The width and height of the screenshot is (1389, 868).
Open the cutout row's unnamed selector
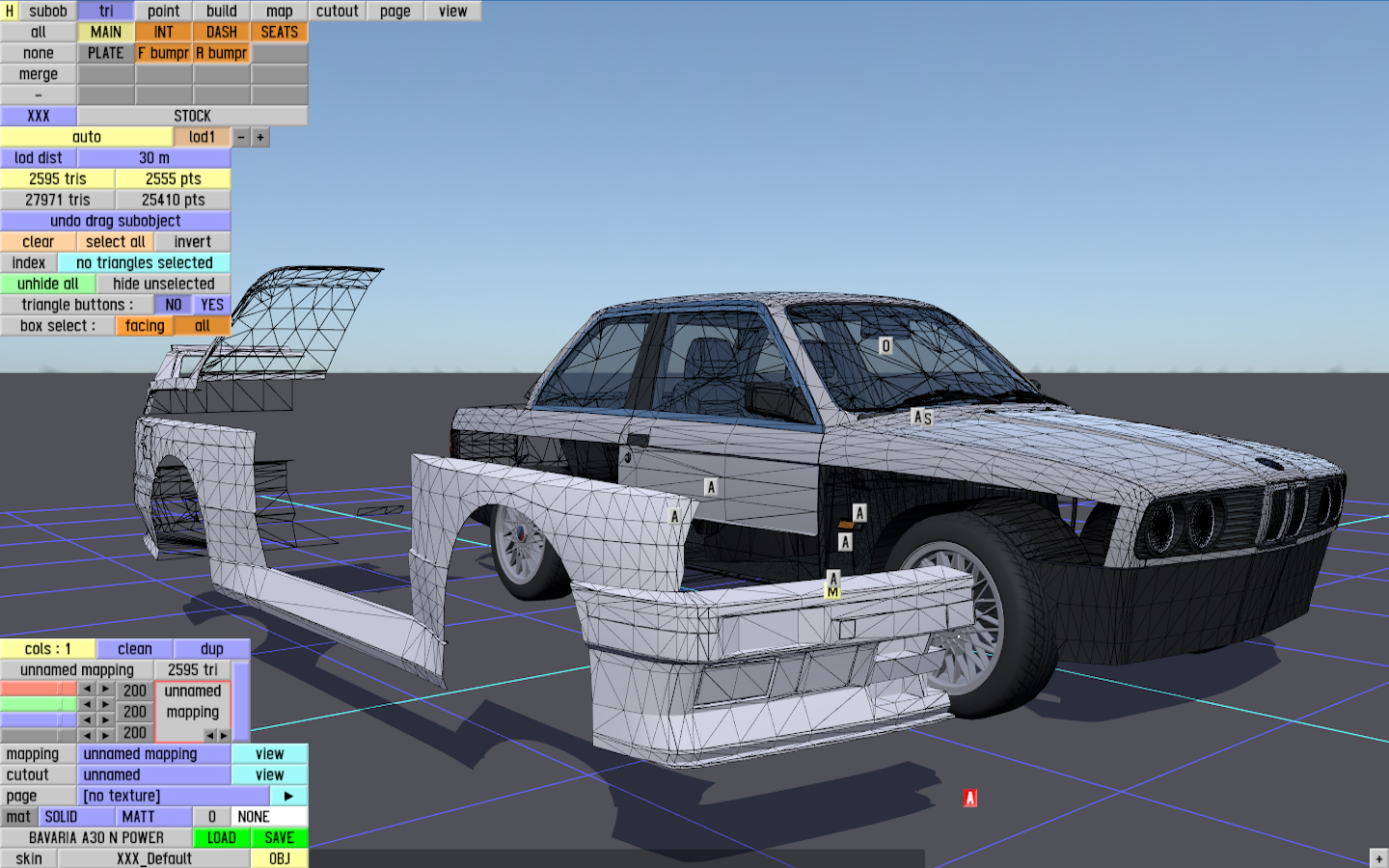(x=154, y=774)
